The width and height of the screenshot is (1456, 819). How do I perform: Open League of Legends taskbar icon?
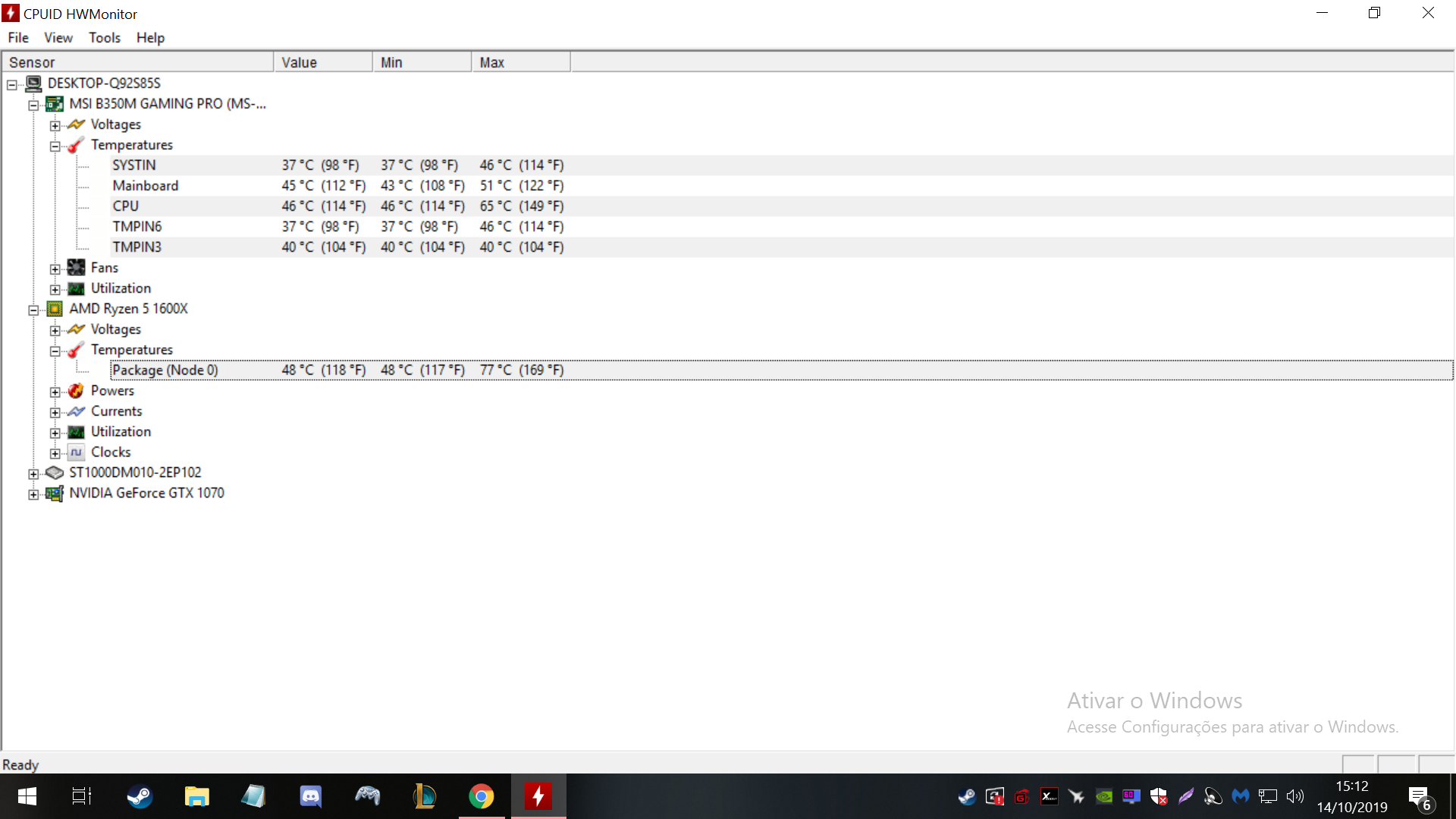click(425, 796)
